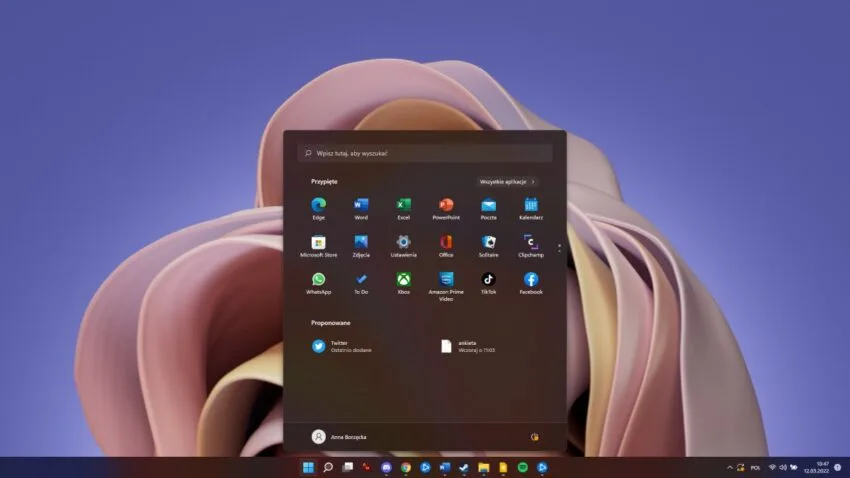850x478 pixels.
Task: Open Edge from pinned apps
Action: click(319, 209)
